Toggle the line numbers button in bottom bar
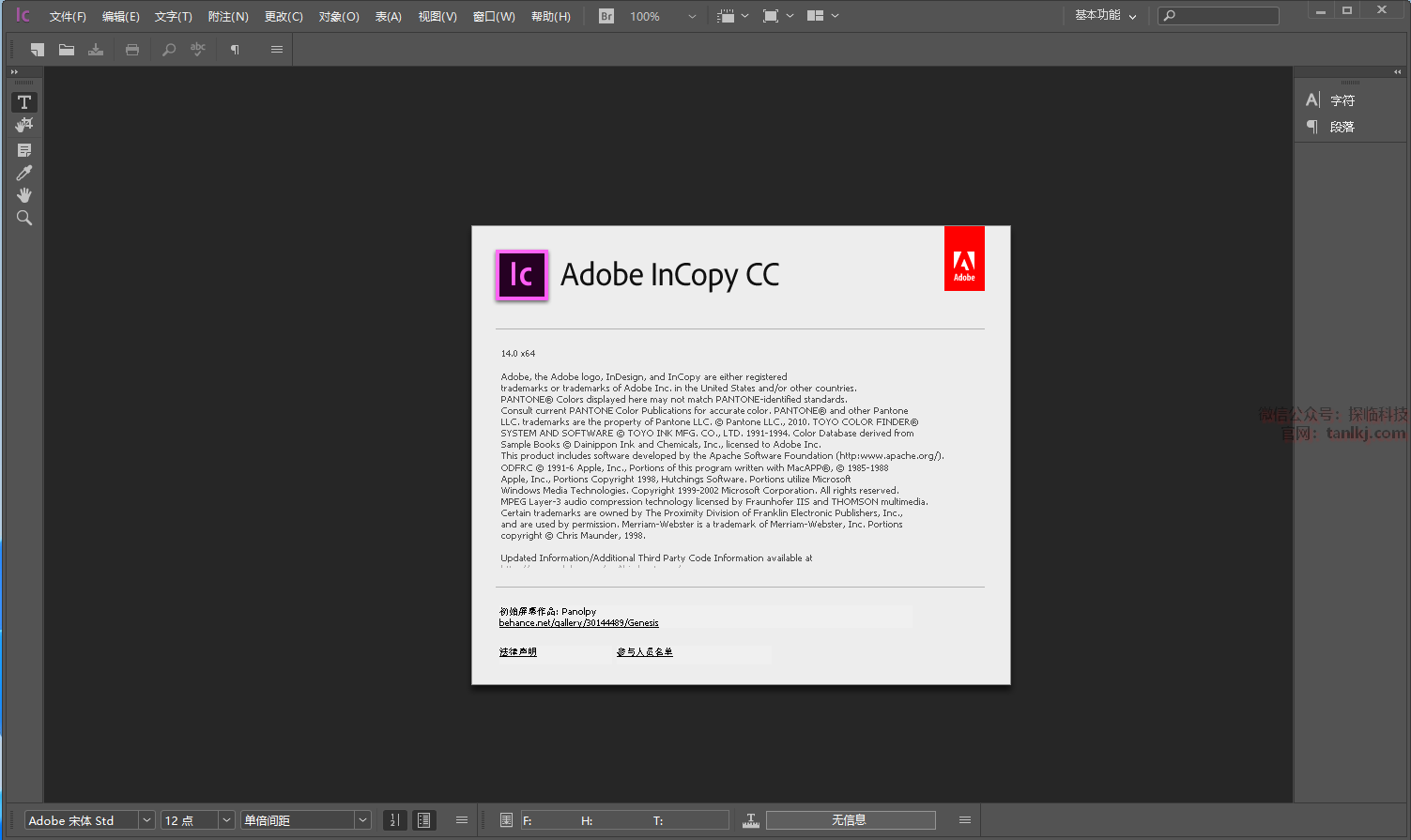 point(395,820)
